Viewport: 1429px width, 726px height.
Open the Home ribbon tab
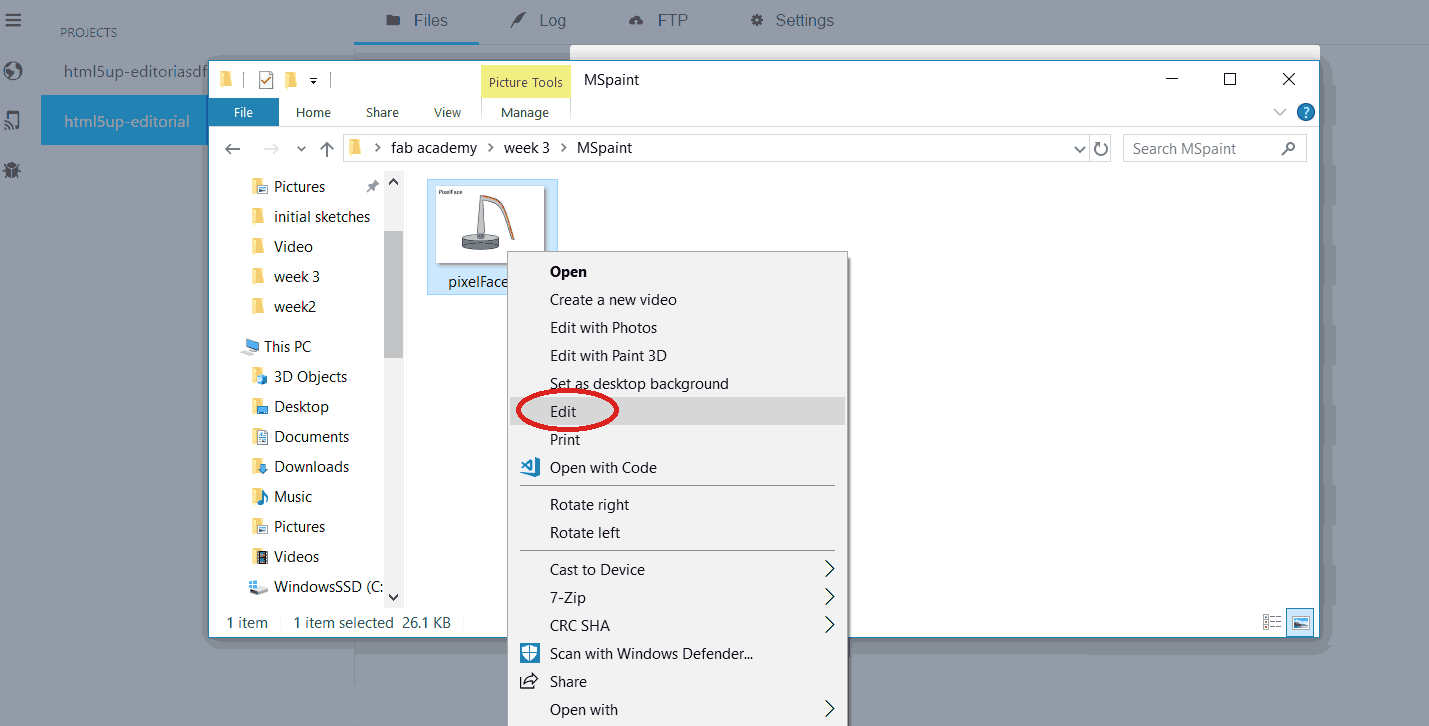[x=313, y=113]
